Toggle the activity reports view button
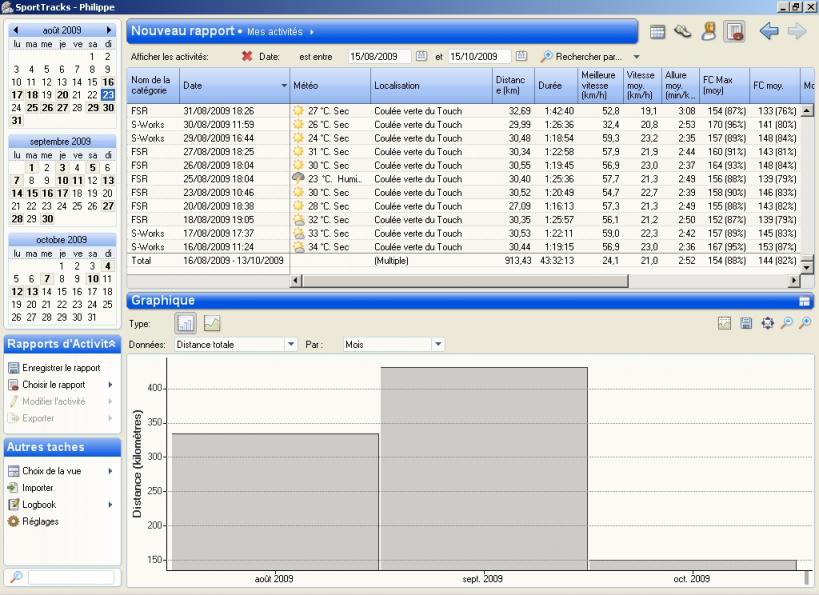 [734, 32]
